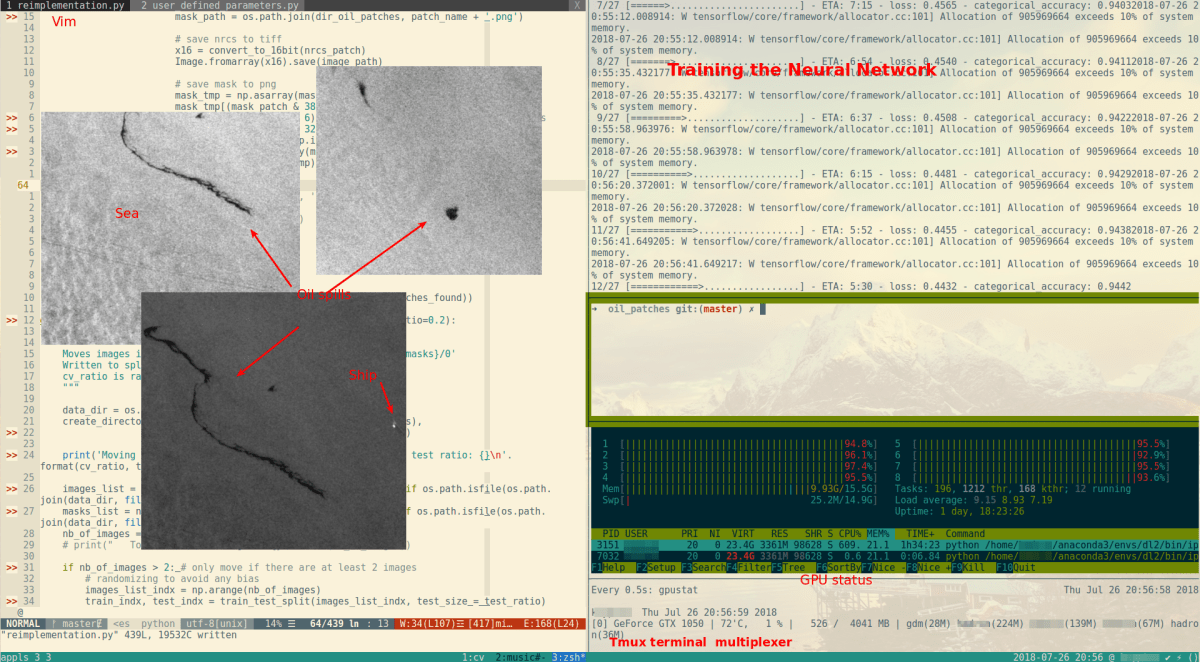Click F9 Kill in htop

pyautogui.click(x=963, y=567)
